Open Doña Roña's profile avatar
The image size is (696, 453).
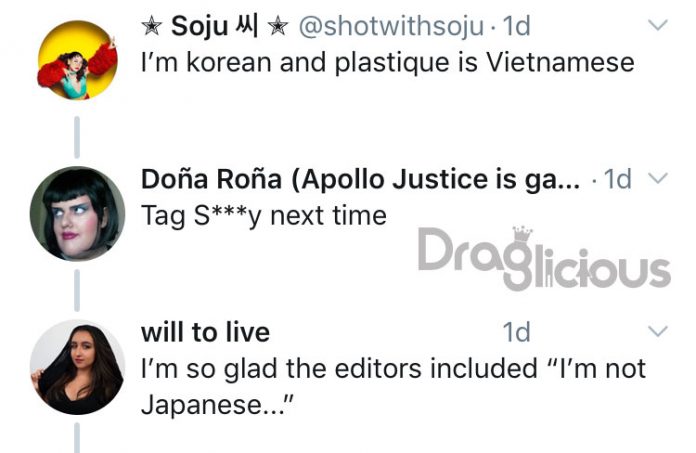pyautogui.click(x=77, y=213)
